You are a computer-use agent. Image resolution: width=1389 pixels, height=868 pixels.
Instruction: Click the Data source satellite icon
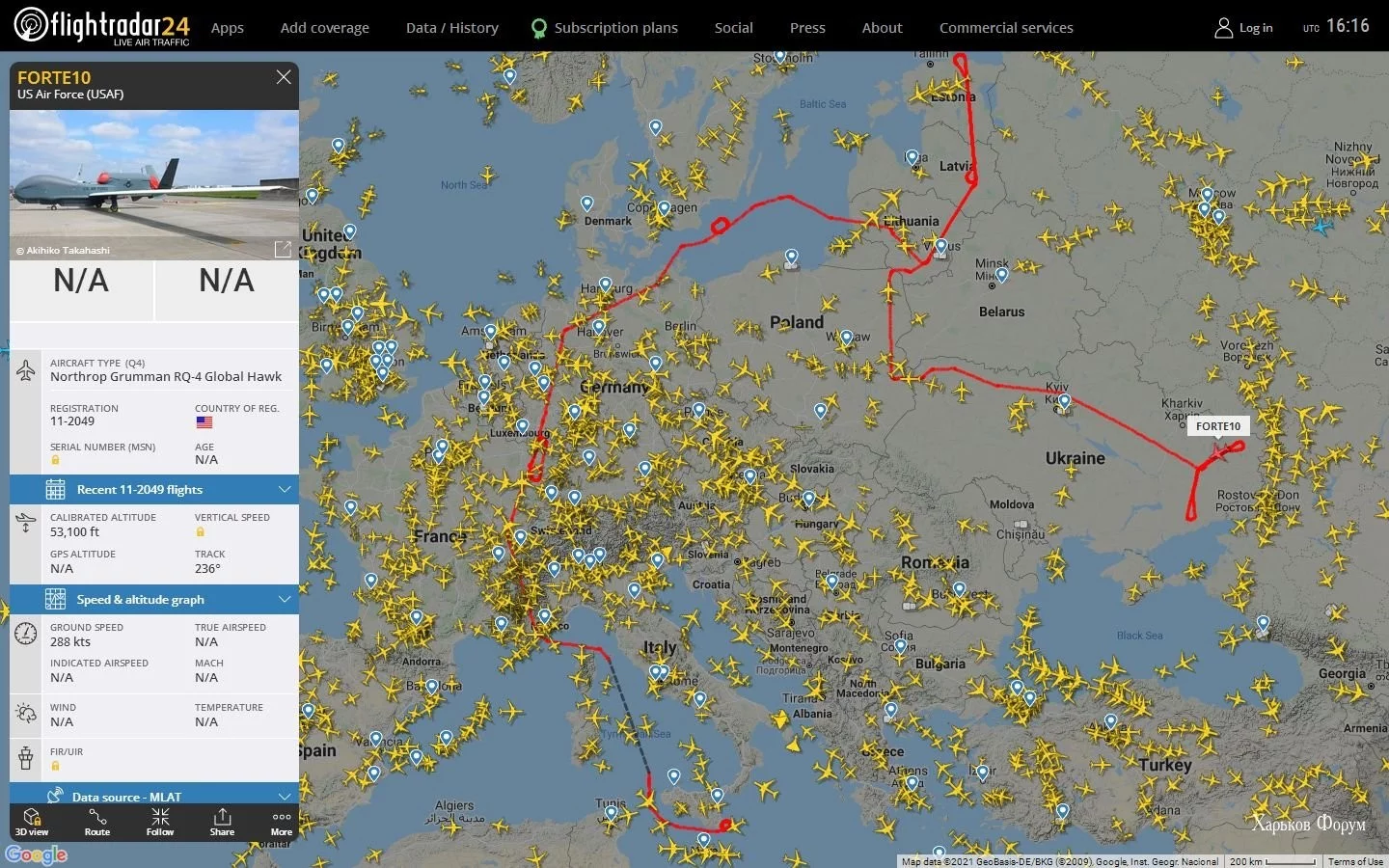(56, 795)
